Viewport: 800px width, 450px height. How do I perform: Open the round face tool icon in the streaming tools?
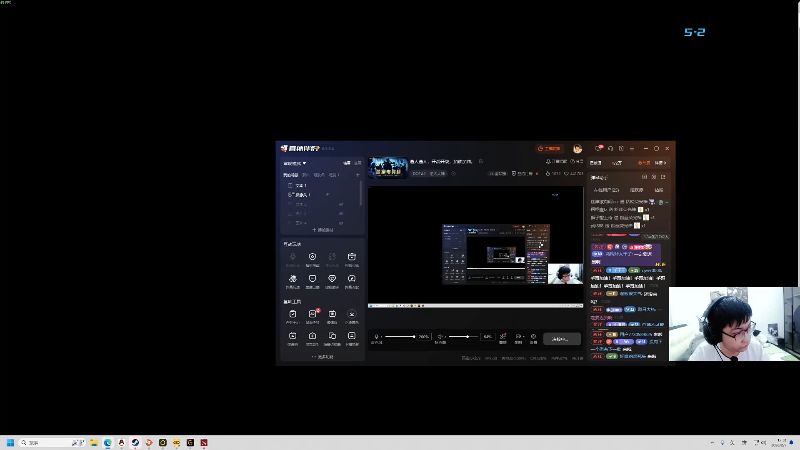(x=352, y=314)
